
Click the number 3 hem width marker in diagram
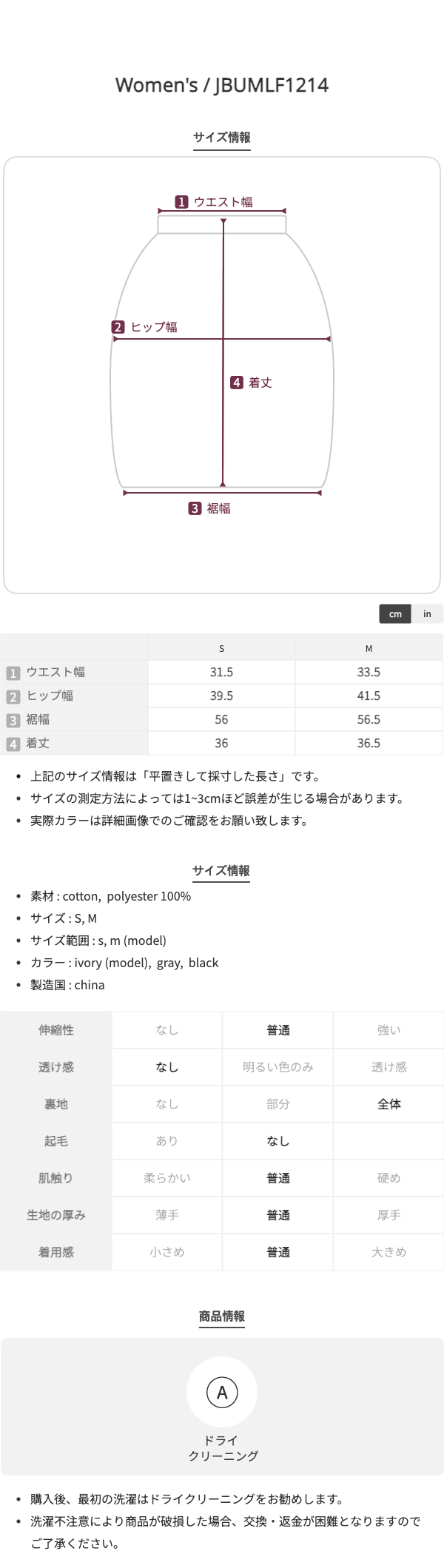[x=195, y=508]
